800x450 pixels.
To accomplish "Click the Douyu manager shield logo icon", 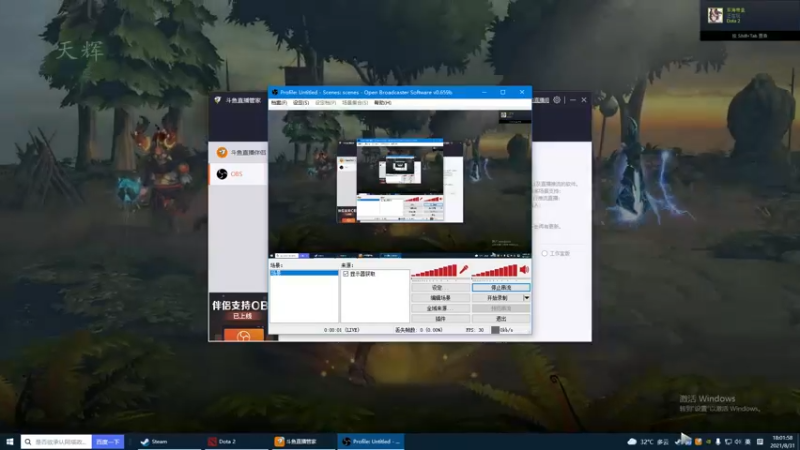I will click(x=218, y=100).
